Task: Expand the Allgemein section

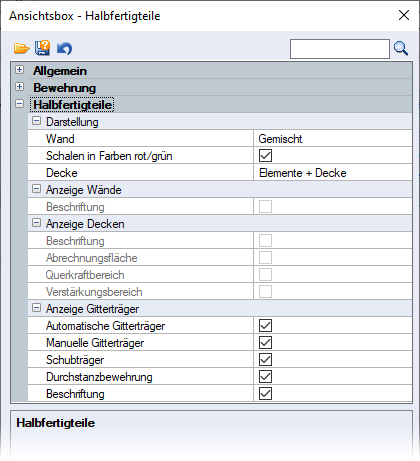Action: [20, 70]
